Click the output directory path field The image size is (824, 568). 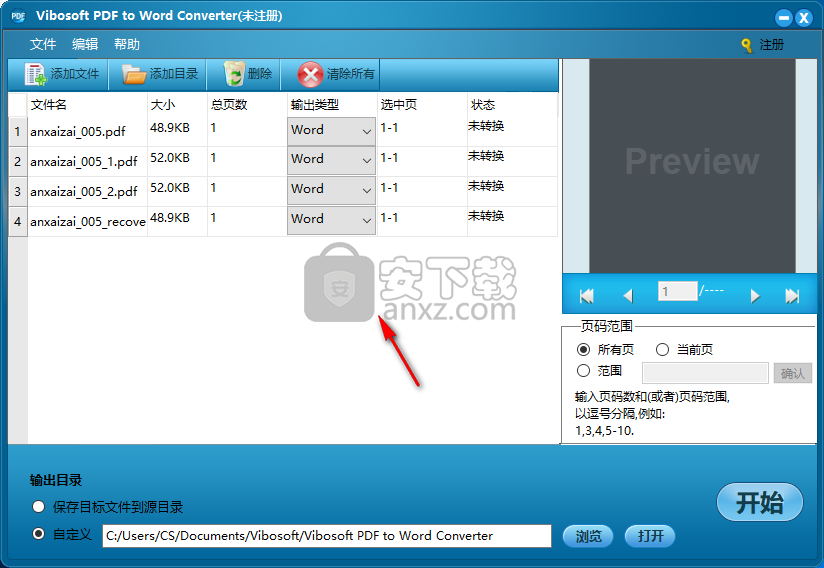point(327,536)
